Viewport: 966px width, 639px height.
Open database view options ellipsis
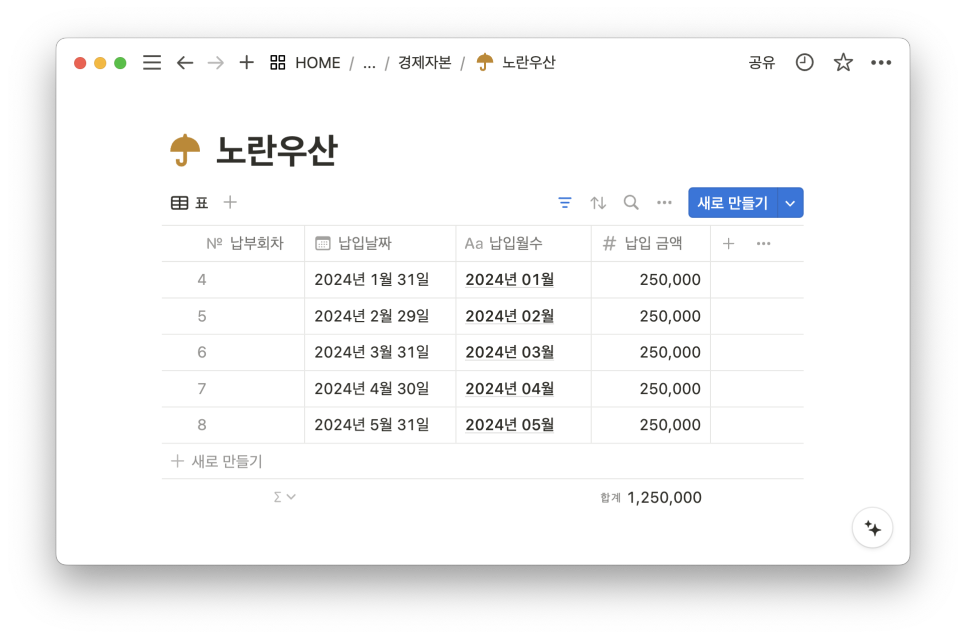664,203
